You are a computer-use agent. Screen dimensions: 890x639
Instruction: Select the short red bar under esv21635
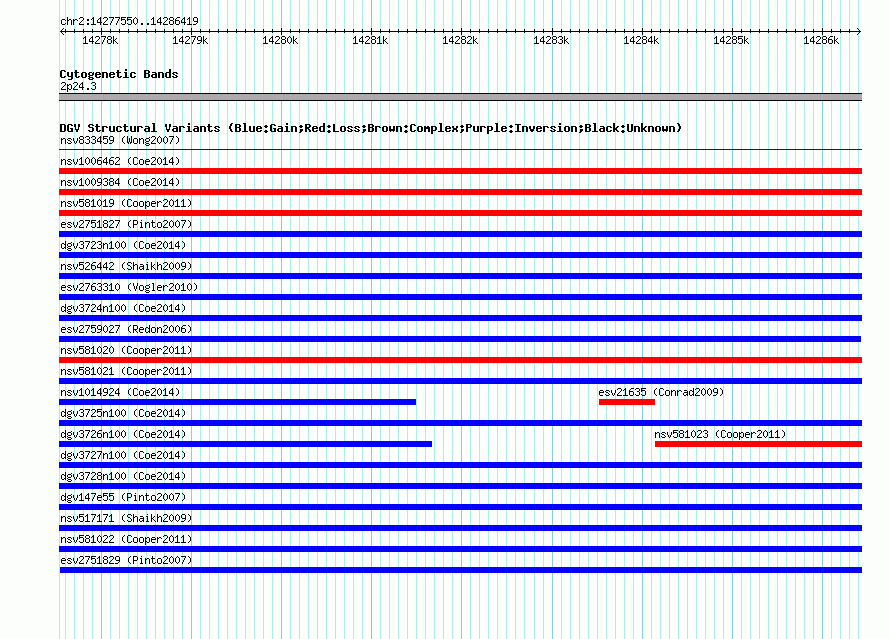coord(627,402)
